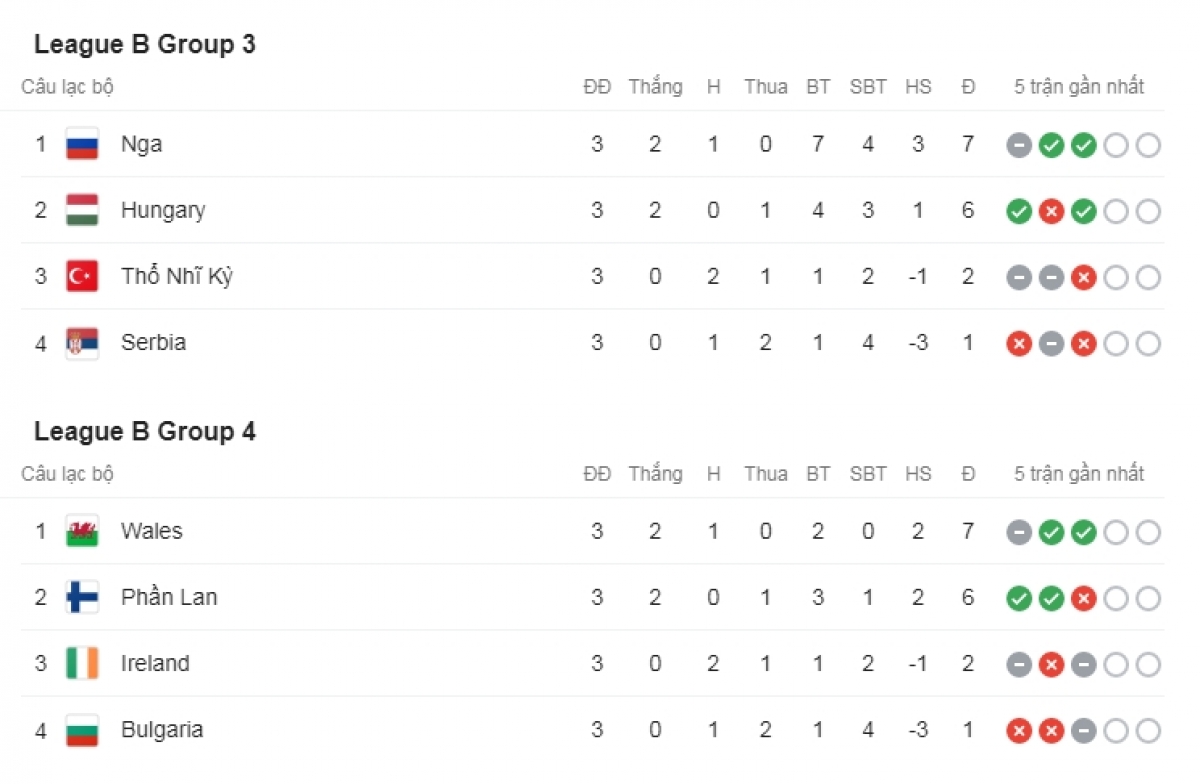Click the Russia flag icon next to Nga
Viewport: 1200px width, 784px height.
tap(82, 144)
